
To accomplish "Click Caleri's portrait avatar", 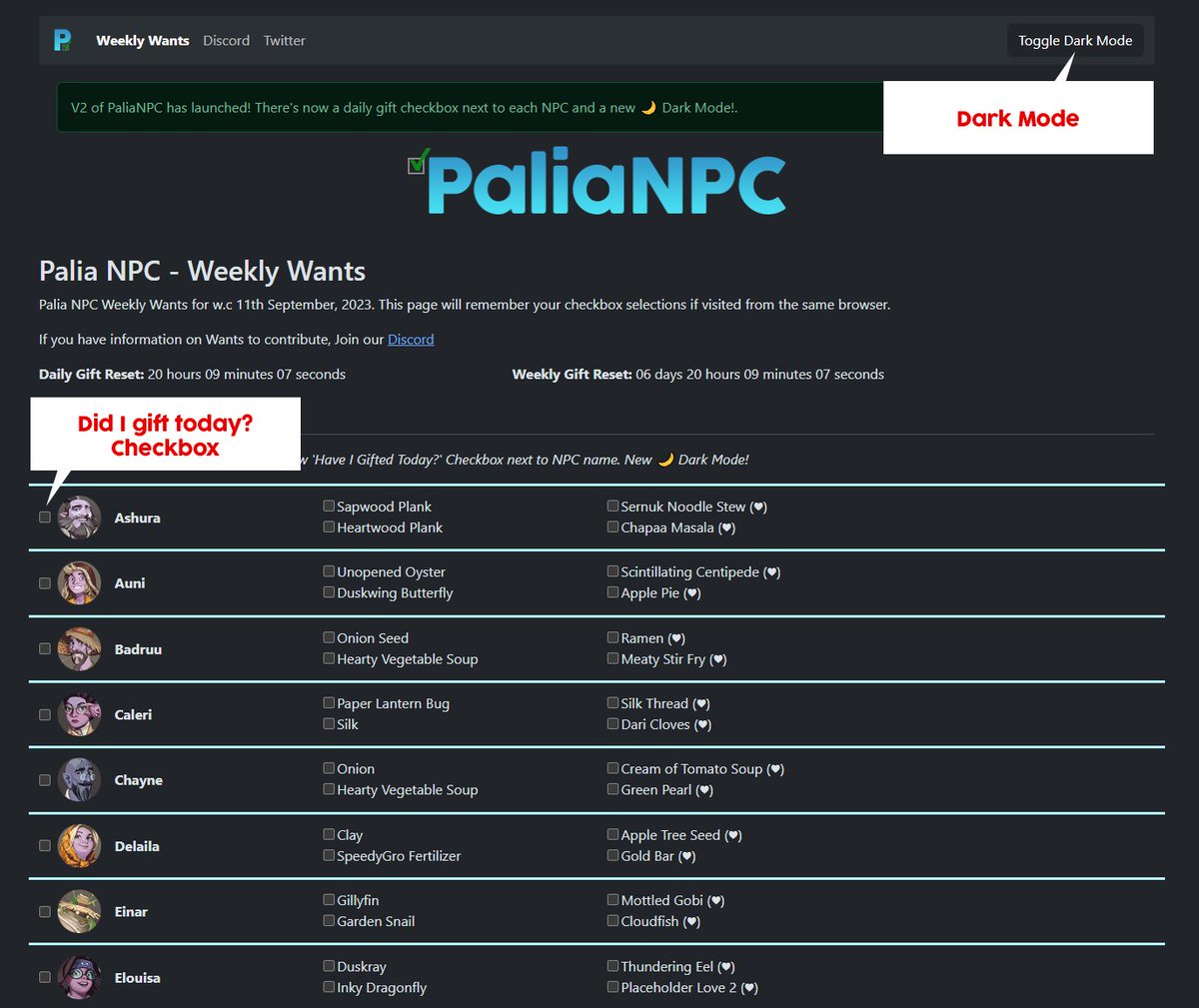I will point(79,715).
